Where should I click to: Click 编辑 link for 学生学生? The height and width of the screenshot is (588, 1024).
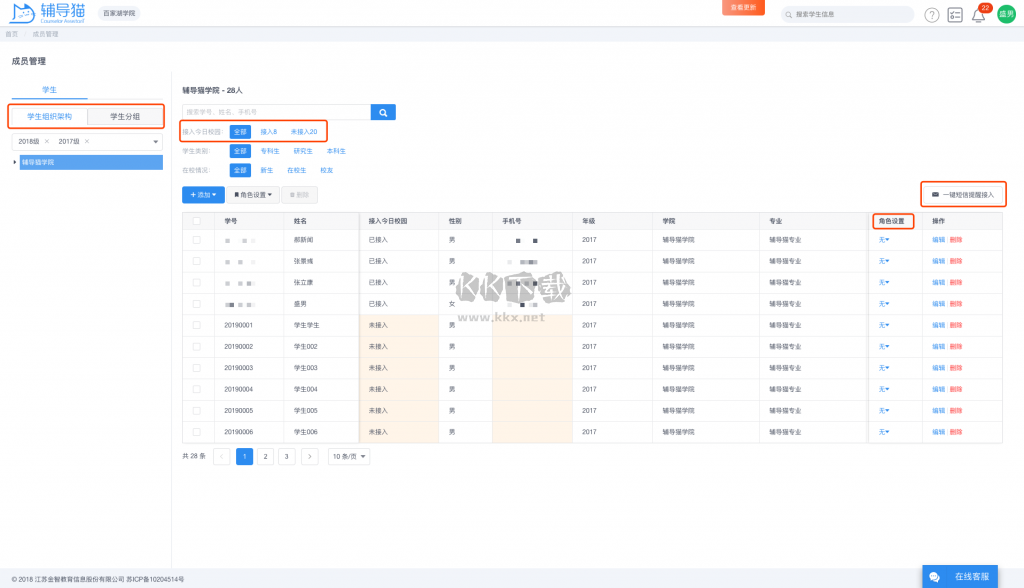[938, 325]
